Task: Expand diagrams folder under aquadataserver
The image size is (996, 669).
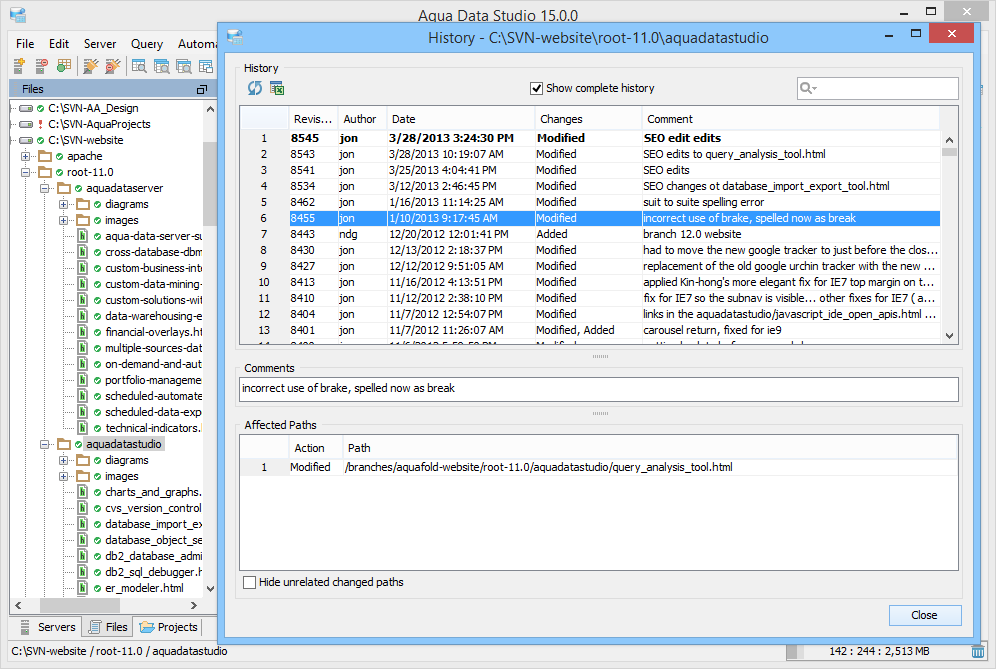Action: pos(64,204)
